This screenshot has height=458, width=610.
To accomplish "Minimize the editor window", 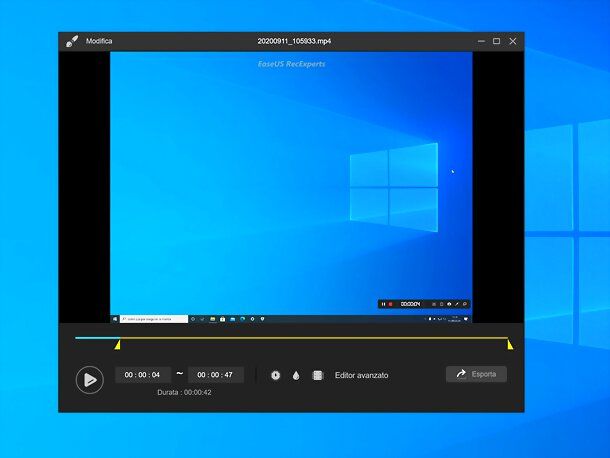I will pos(481,41).
